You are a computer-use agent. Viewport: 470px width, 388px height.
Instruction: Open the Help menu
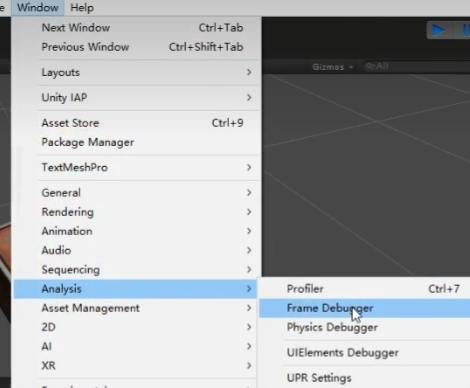[x=82, y=7]
